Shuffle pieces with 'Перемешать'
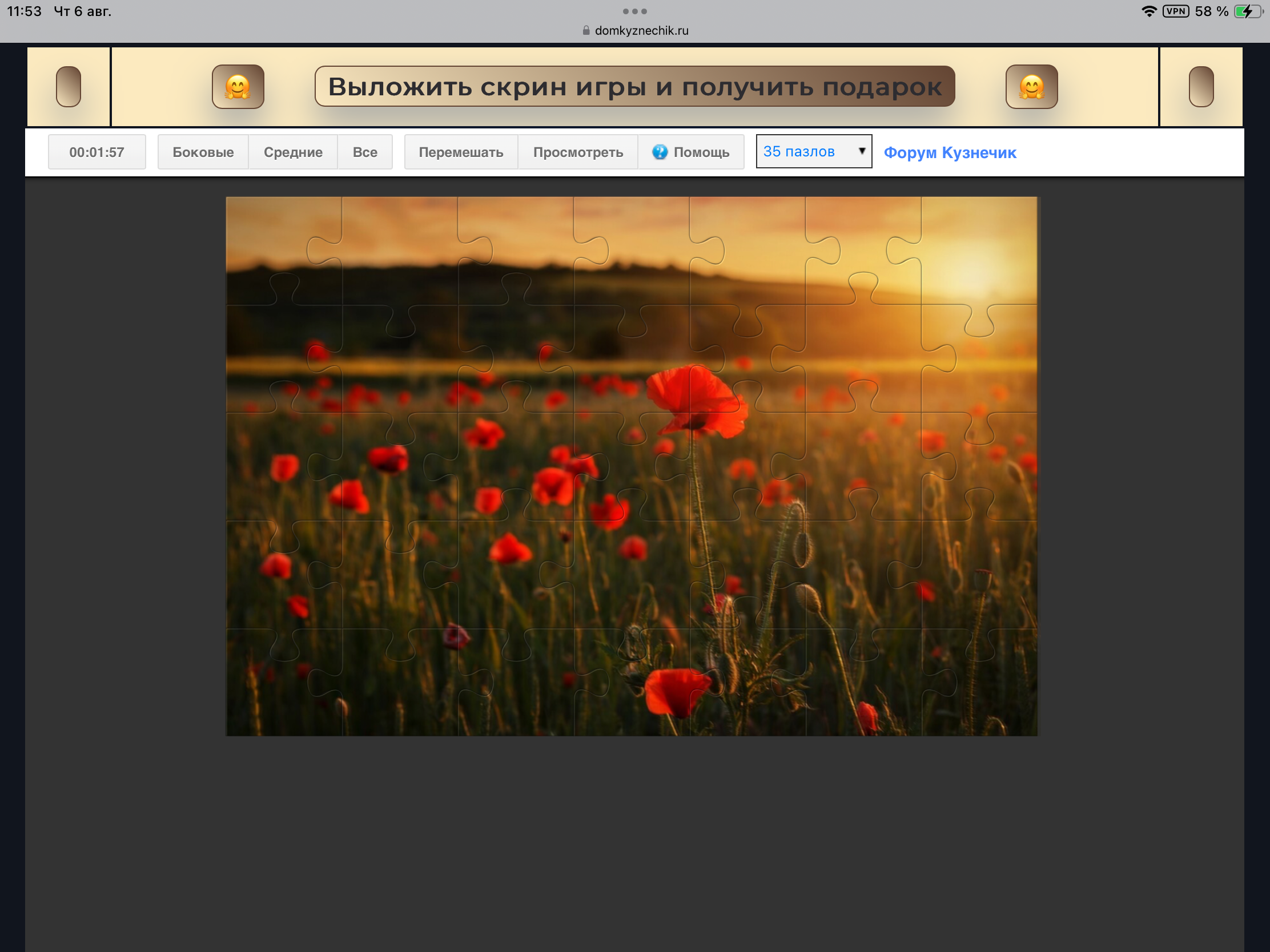Screen dimensions: 1270x952 tap(460, 152)
